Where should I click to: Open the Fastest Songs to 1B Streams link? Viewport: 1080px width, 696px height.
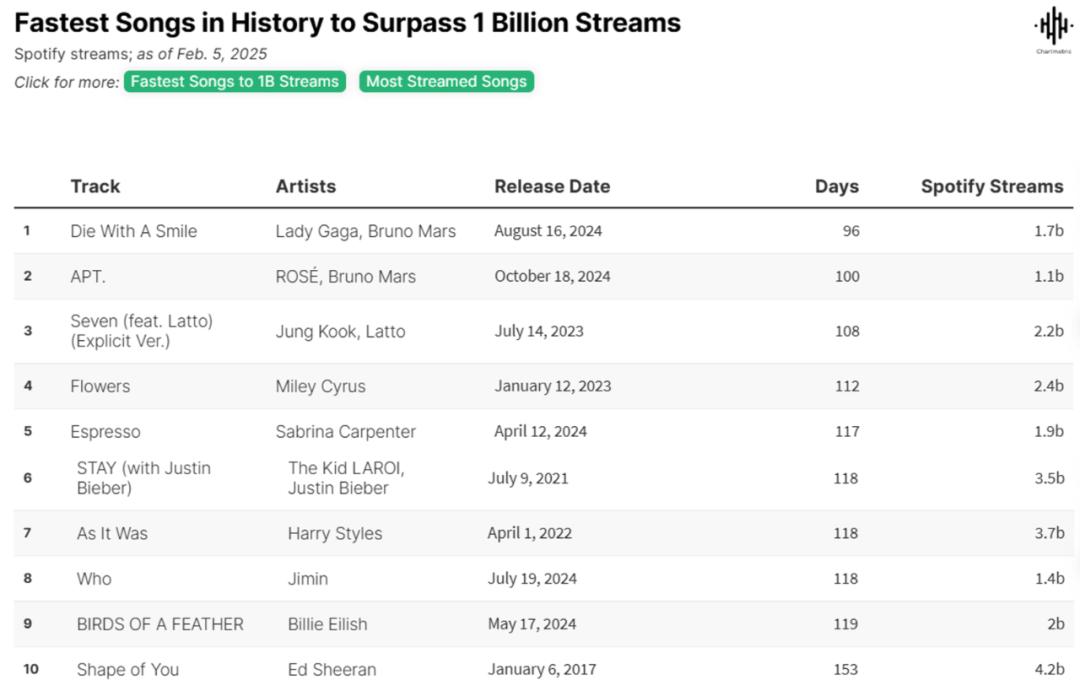235,82
